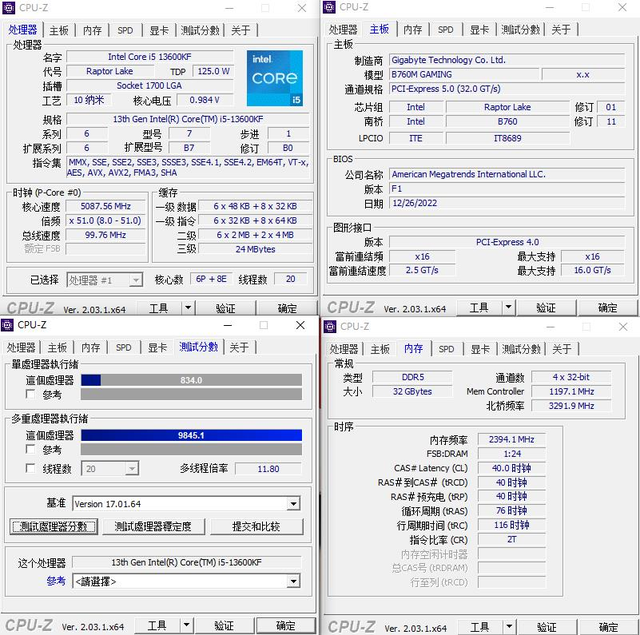Open 显卡 tab in the memory window
Screen dimensions: 640x635
480,349
